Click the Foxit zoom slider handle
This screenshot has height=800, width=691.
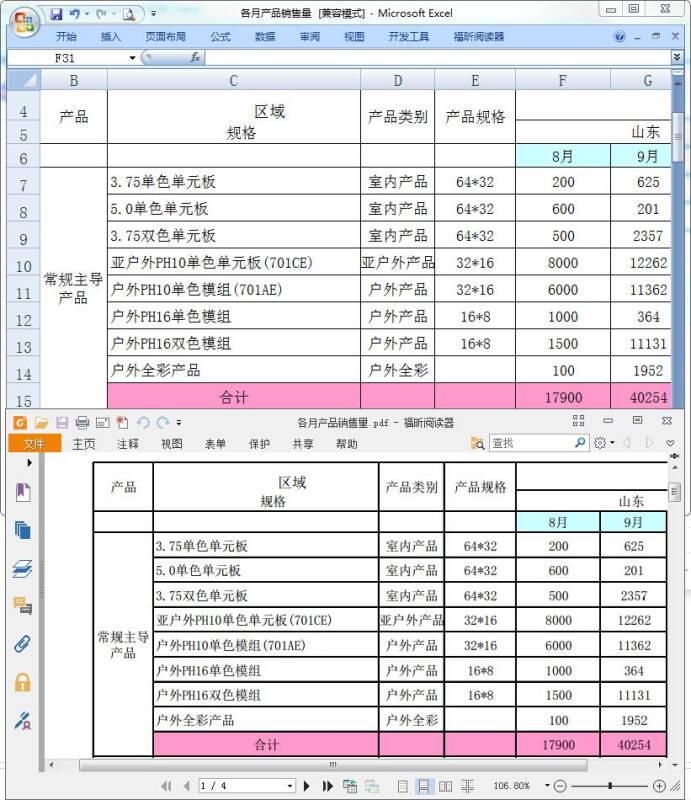tap(610, 786)
